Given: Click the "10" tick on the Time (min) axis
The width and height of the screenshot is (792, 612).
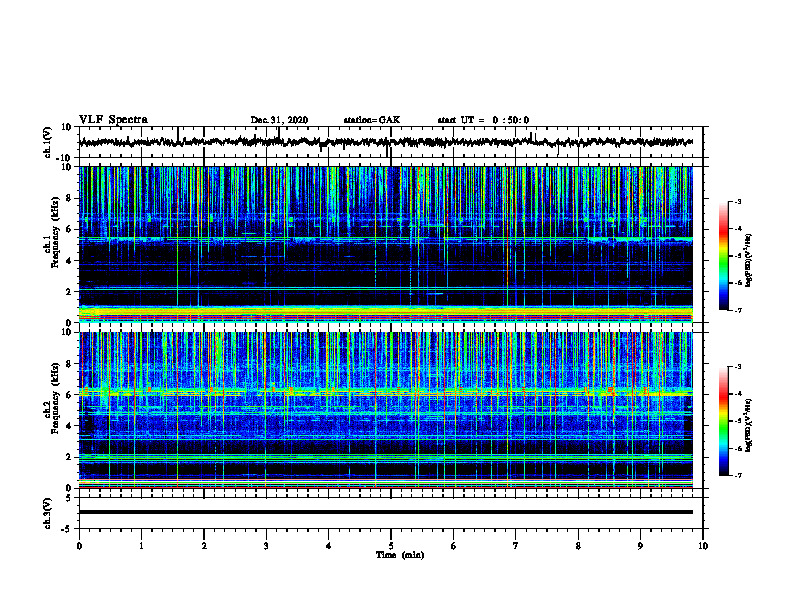Looking at the screenshot, I should [x=703, y=546].
